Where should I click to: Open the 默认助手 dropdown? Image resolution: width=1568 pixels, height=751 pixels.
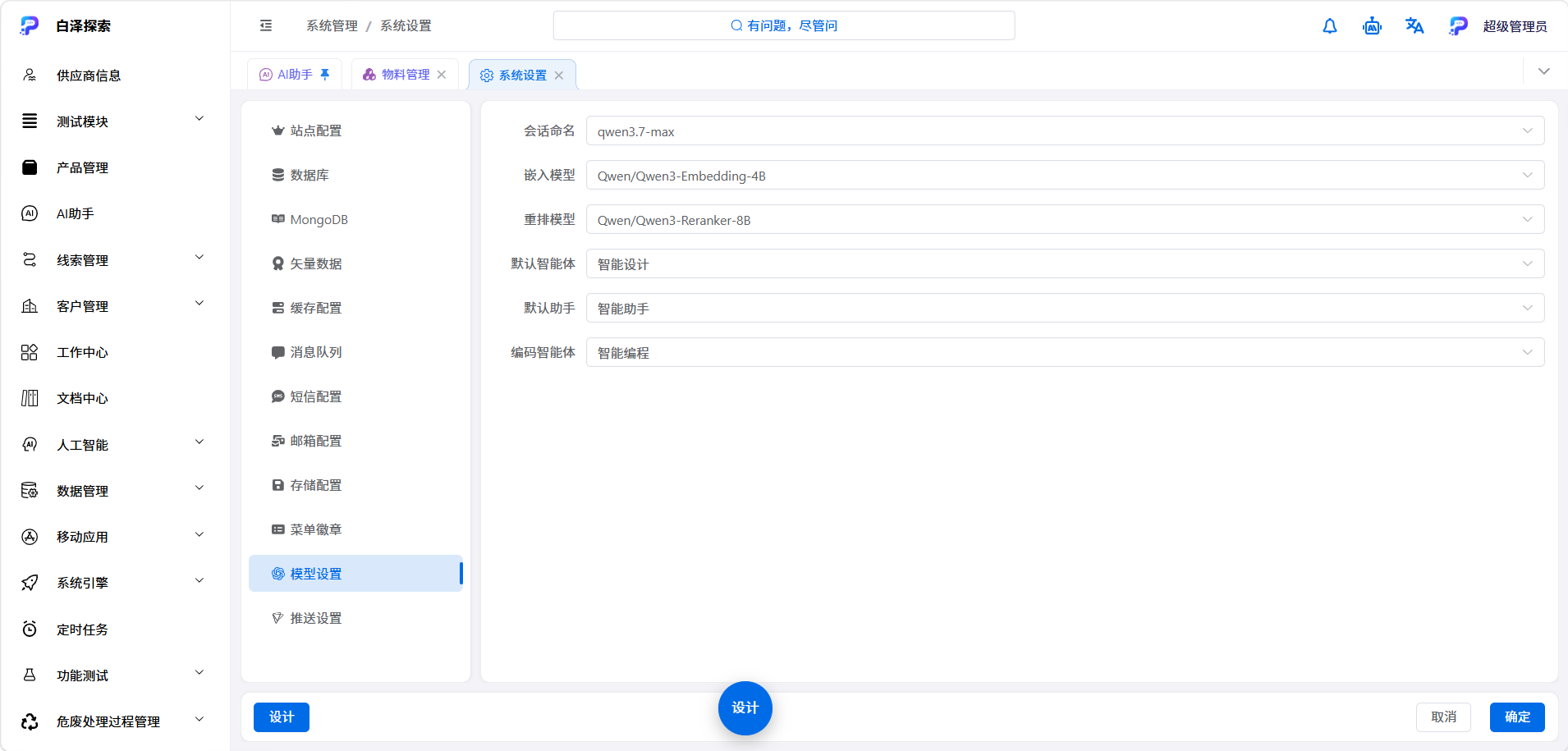tap(1065, 309)
